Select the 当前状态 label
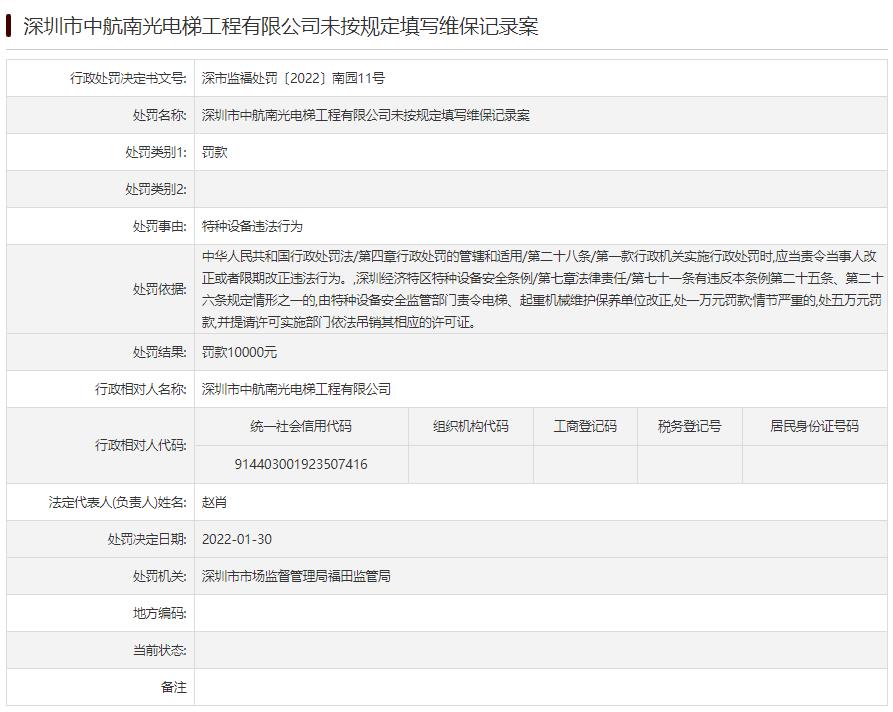893x712 pixels. coord(159,650)
